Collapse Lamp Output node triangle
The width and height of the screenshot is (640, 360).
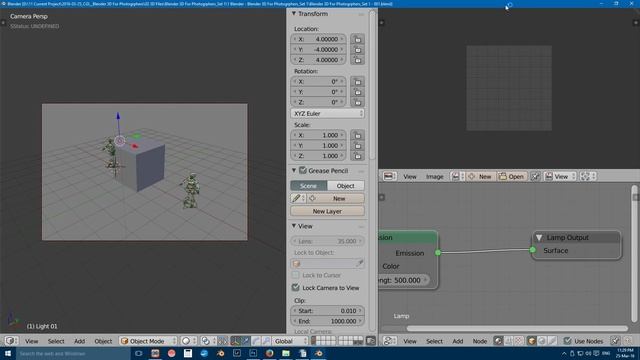[539, 238]
